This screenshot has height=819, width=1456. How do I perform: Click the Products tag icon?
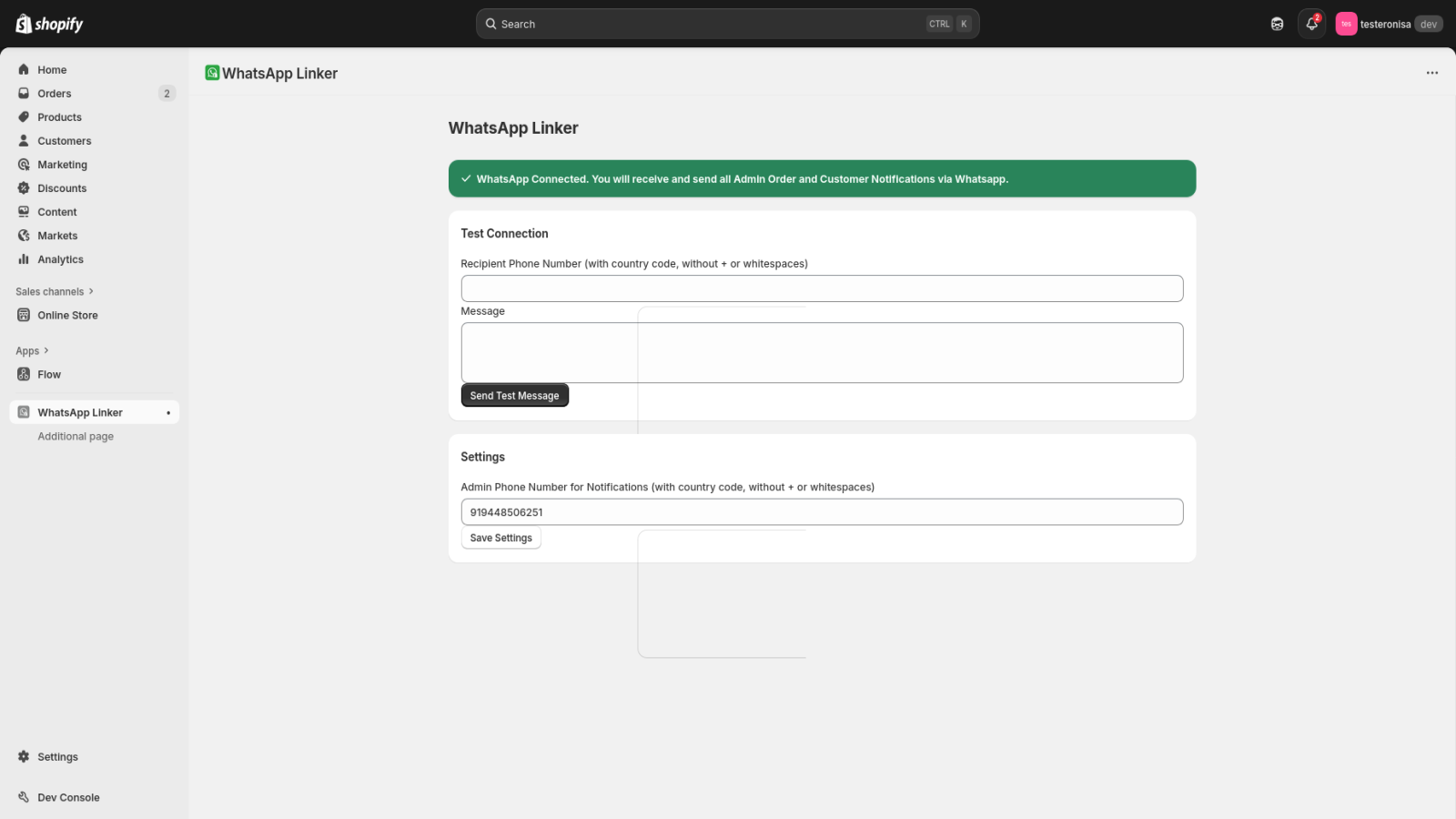coord(24,117)
